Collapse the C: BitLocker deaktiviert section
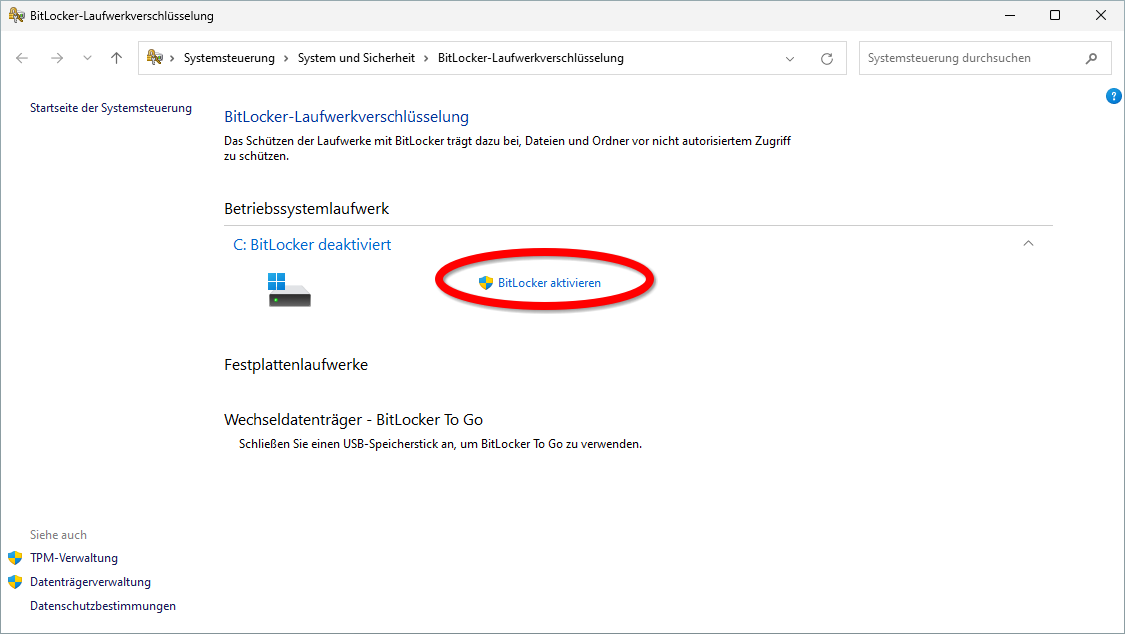 [x=1028, y=243]
